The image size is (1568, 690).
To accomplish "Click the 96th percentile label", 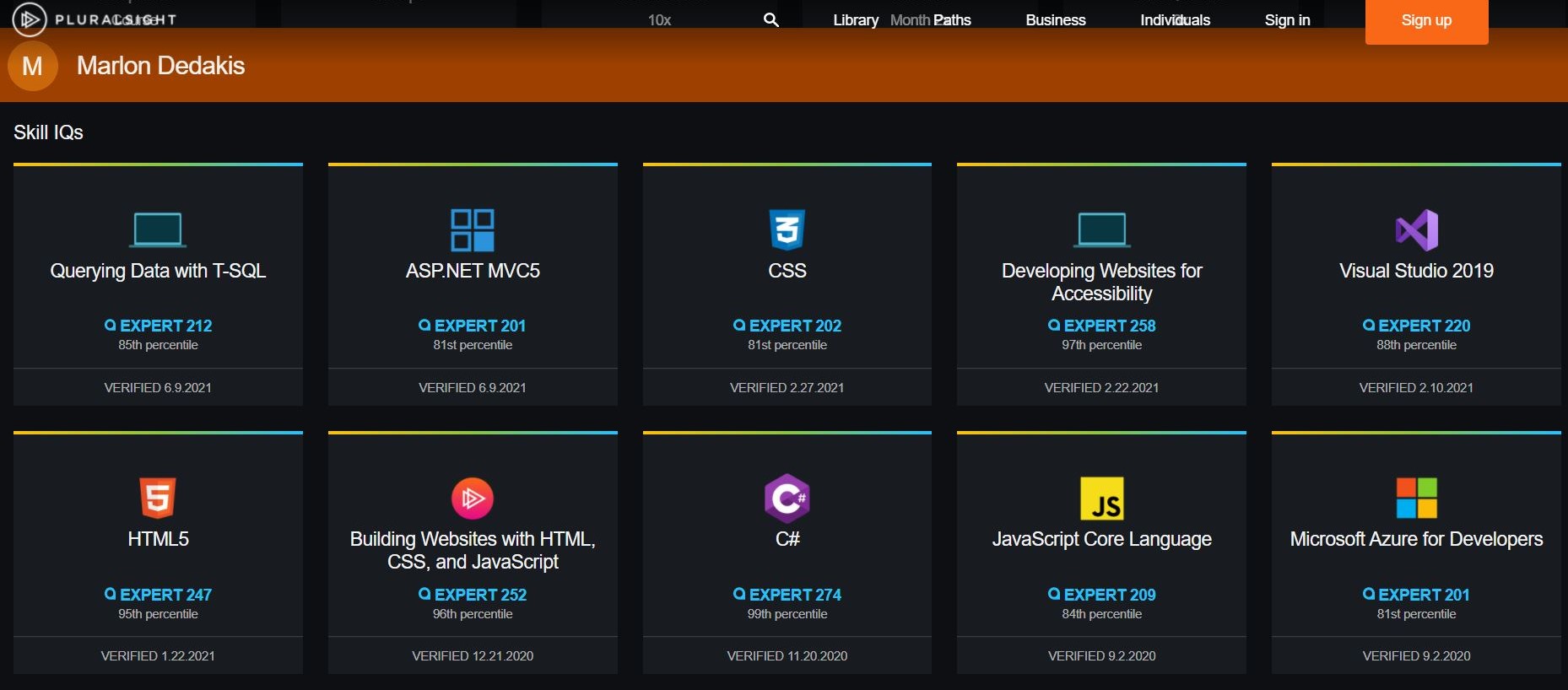I will pos(473,614).
